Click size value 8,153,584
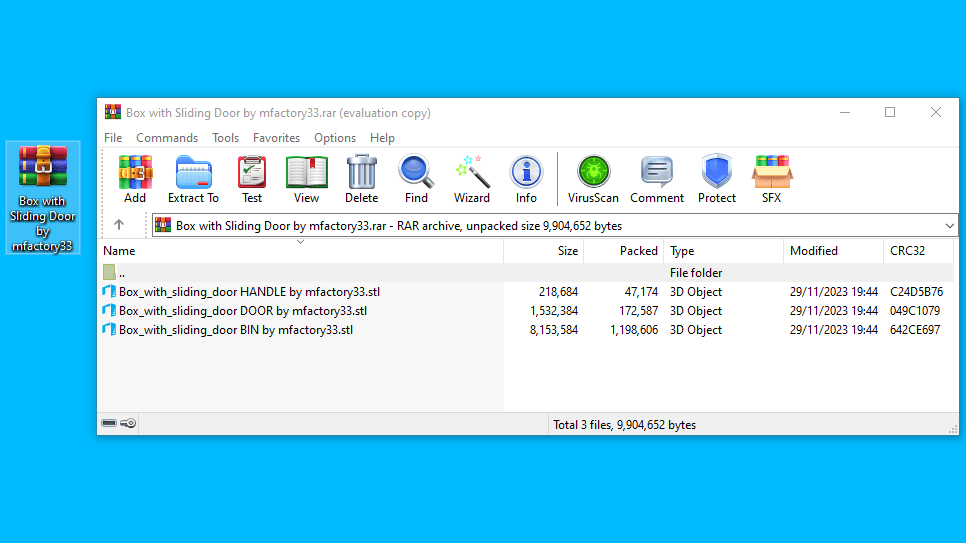The image size is (966, 543). pos(554,330)
